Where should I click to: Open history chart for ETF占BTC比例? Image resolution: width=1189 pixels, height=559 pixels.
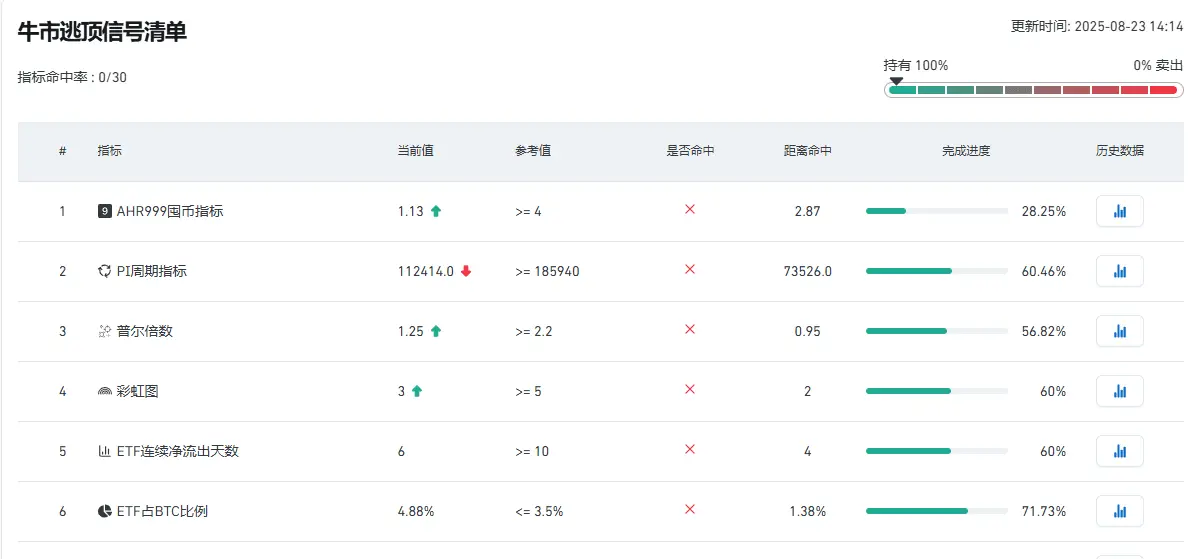point(1119,511)
